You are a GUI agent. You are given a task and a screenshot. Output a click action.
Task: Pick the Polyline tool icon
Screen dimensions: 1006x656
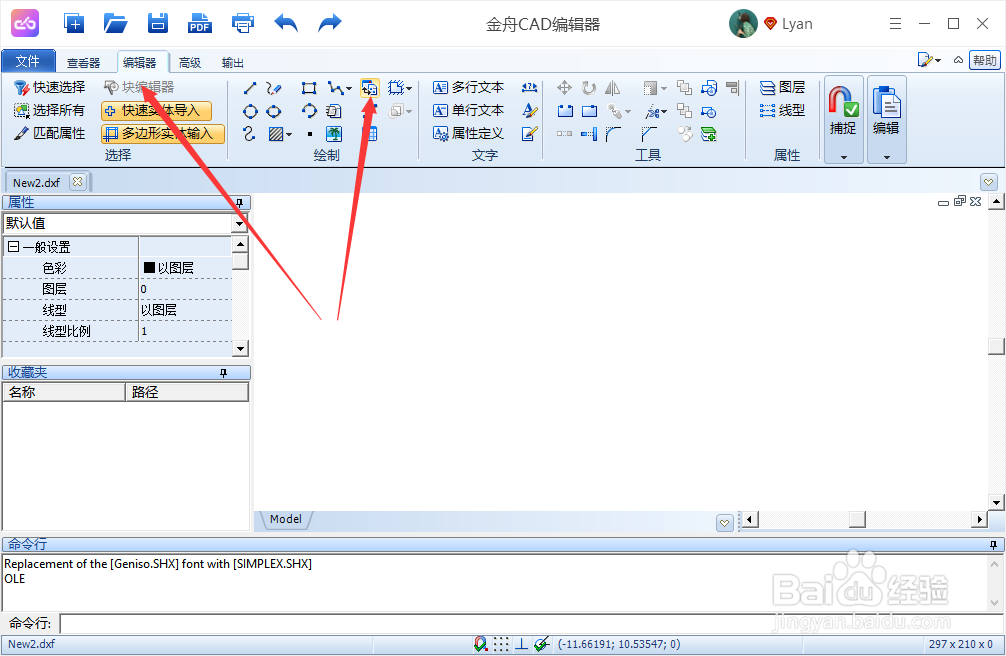click(x=335, y=88)
